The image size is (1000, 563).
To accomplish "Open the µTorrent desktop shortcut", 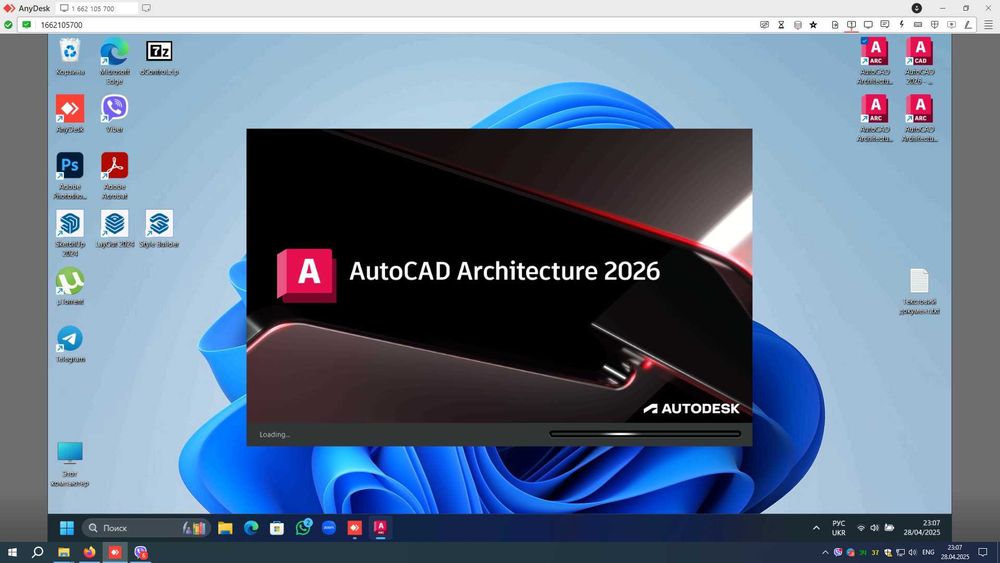I will tap(70, 286).
